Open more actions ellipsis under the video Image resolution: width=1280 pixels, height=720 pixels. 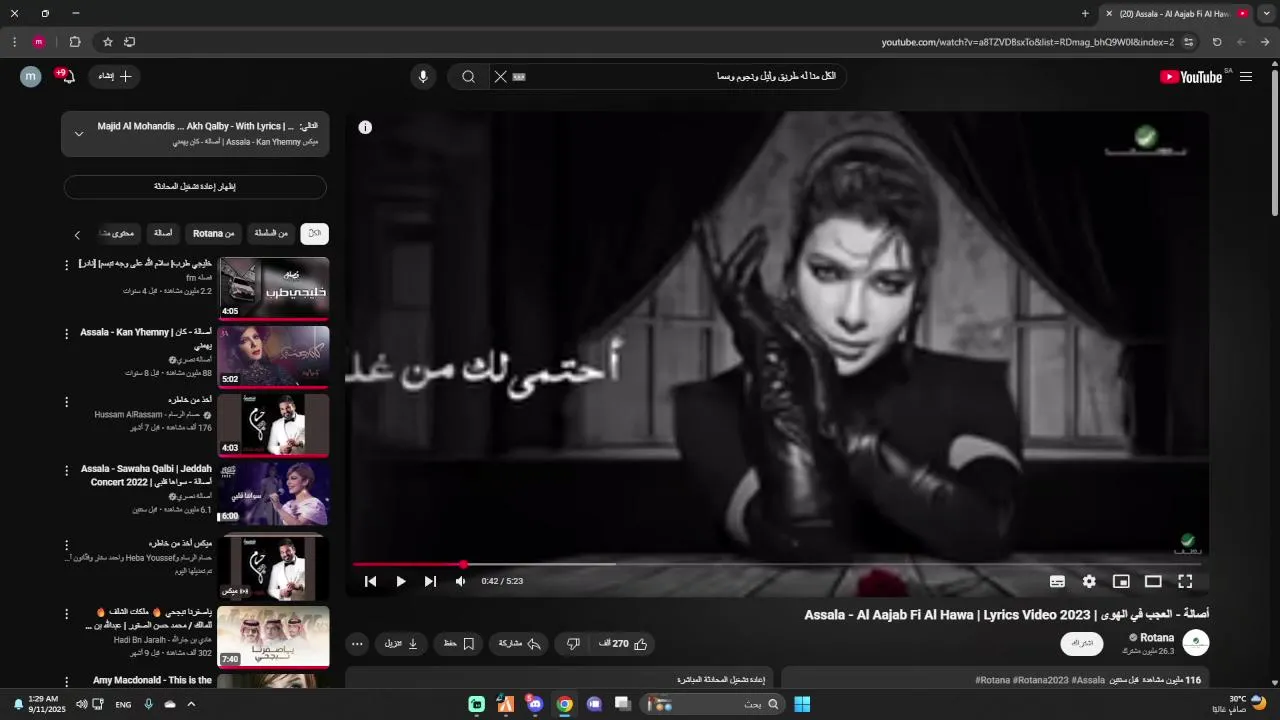tap(357, 644)
